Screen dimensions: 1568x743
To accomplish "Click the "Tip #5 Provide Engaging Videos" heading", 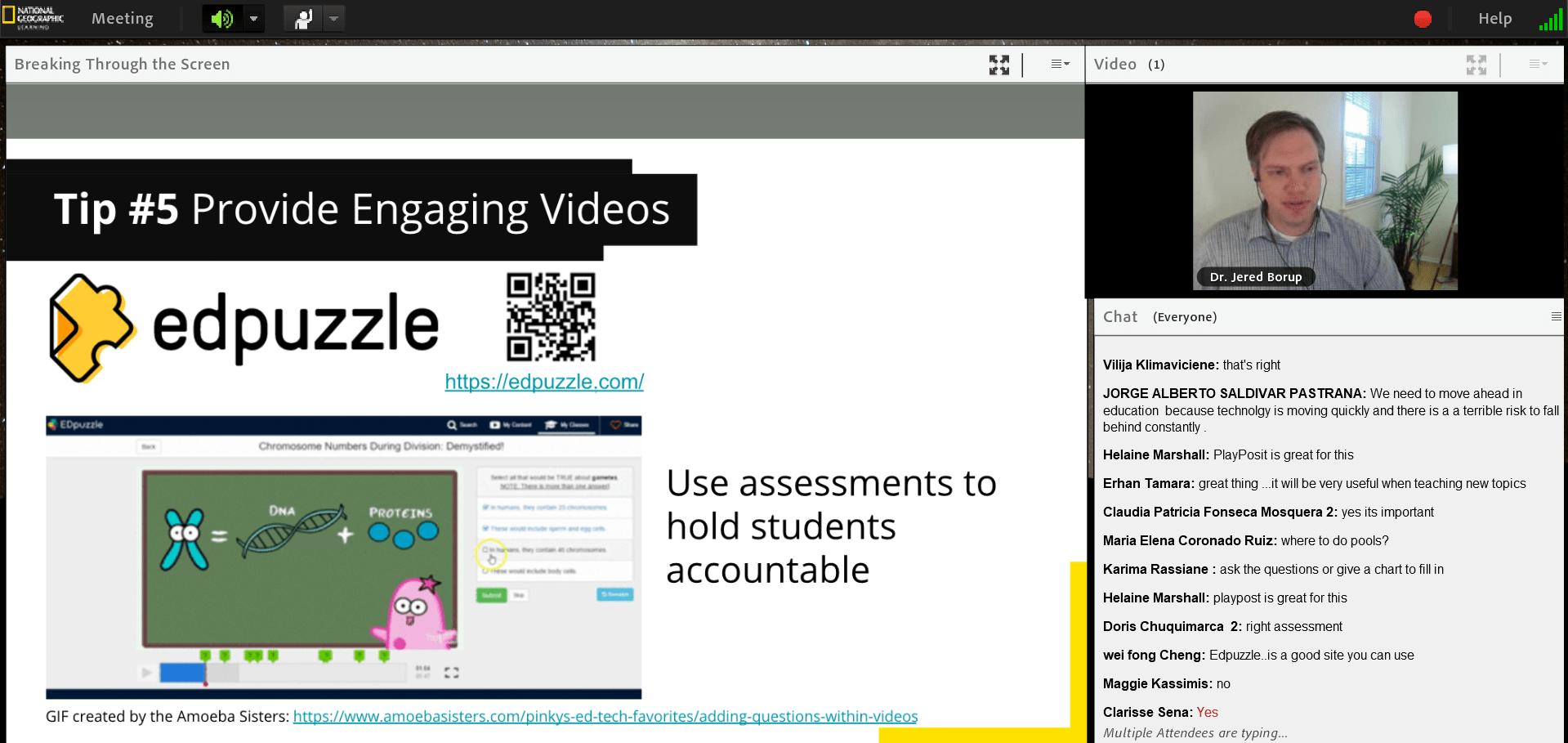I will pos(361,210).
